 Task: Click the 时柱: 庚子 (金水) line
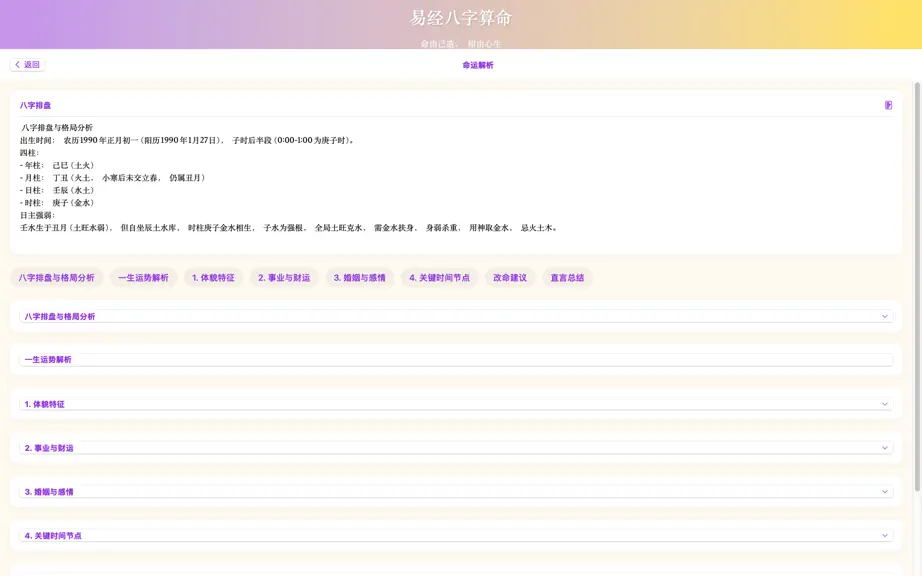pyautogui.click(x=57, y=203)
